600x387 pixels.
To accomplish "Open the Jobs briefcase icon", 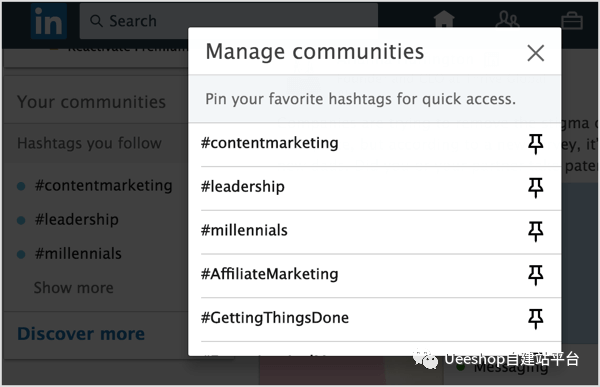I will pos(572,20).
